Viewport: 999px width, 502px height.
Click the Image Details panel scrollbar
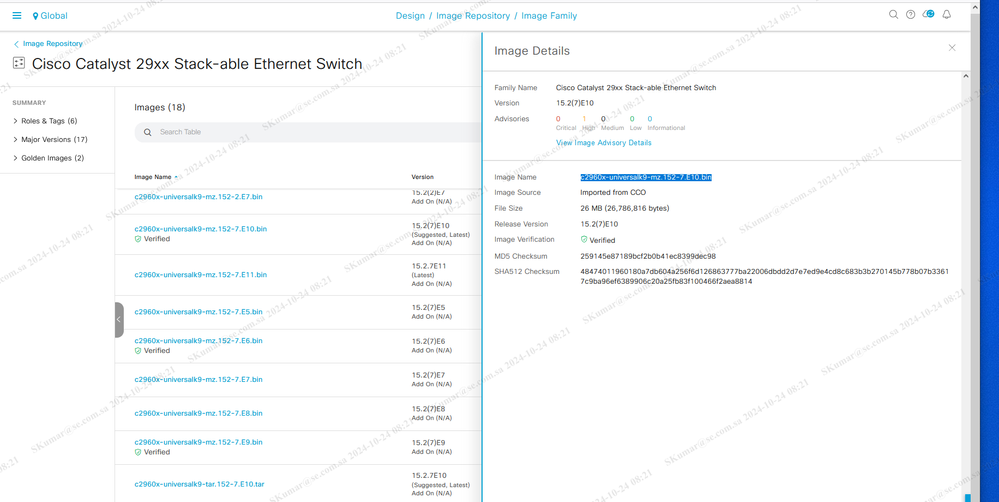click(965, 287)
